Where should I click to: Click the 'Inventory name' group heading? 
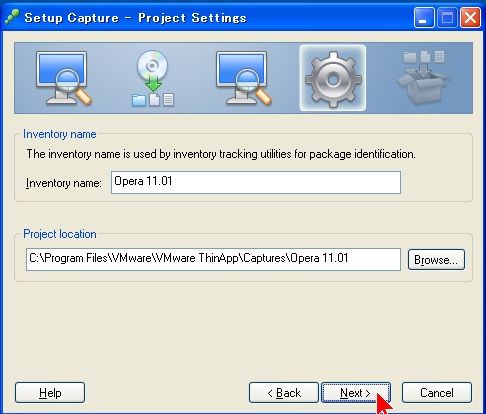pos(60,134)
